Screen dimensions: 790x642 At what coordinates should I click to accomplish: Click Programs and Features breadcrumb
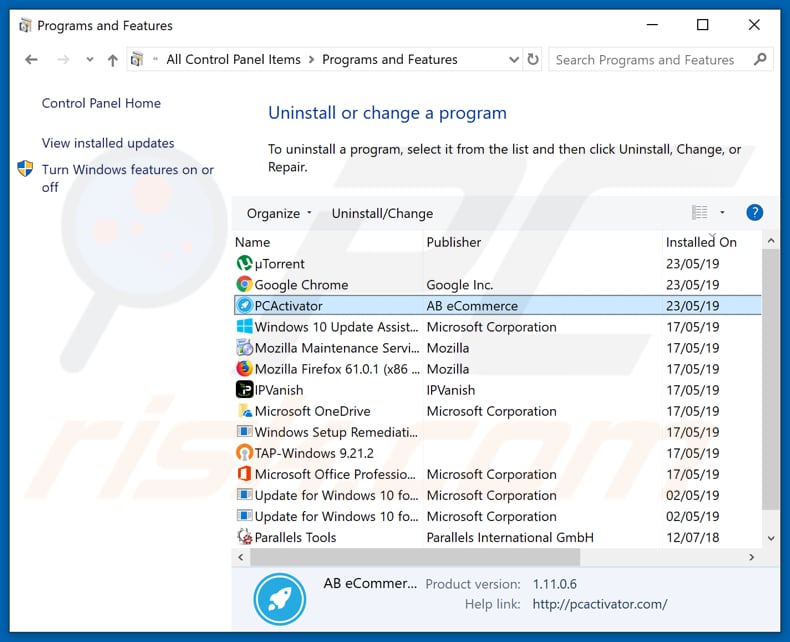pyautogui.click(x=389, y=59)
